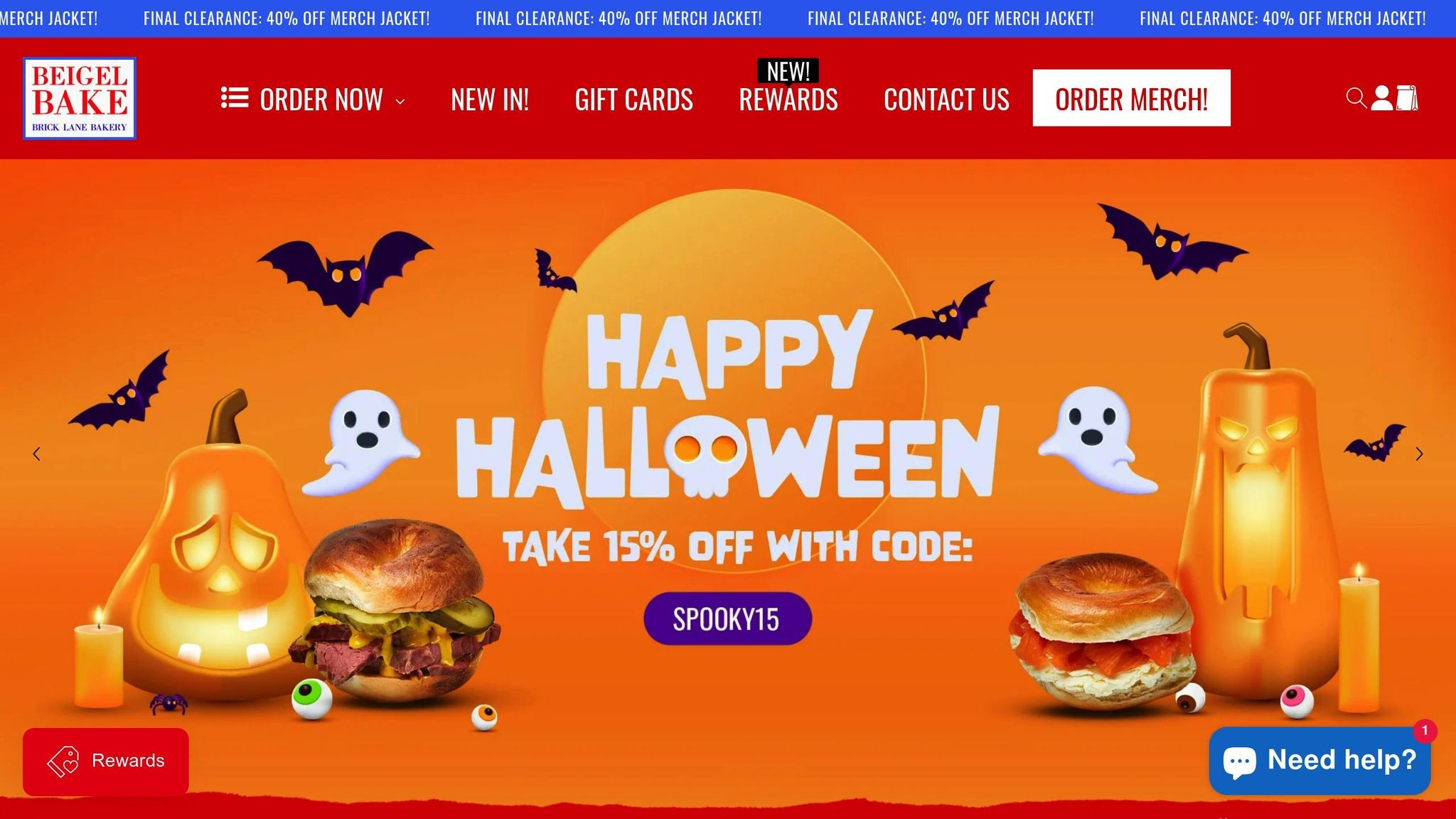This screenshot has height=819, width=1456.
Task: Click the Order Merch! button
Action: 1132,98
